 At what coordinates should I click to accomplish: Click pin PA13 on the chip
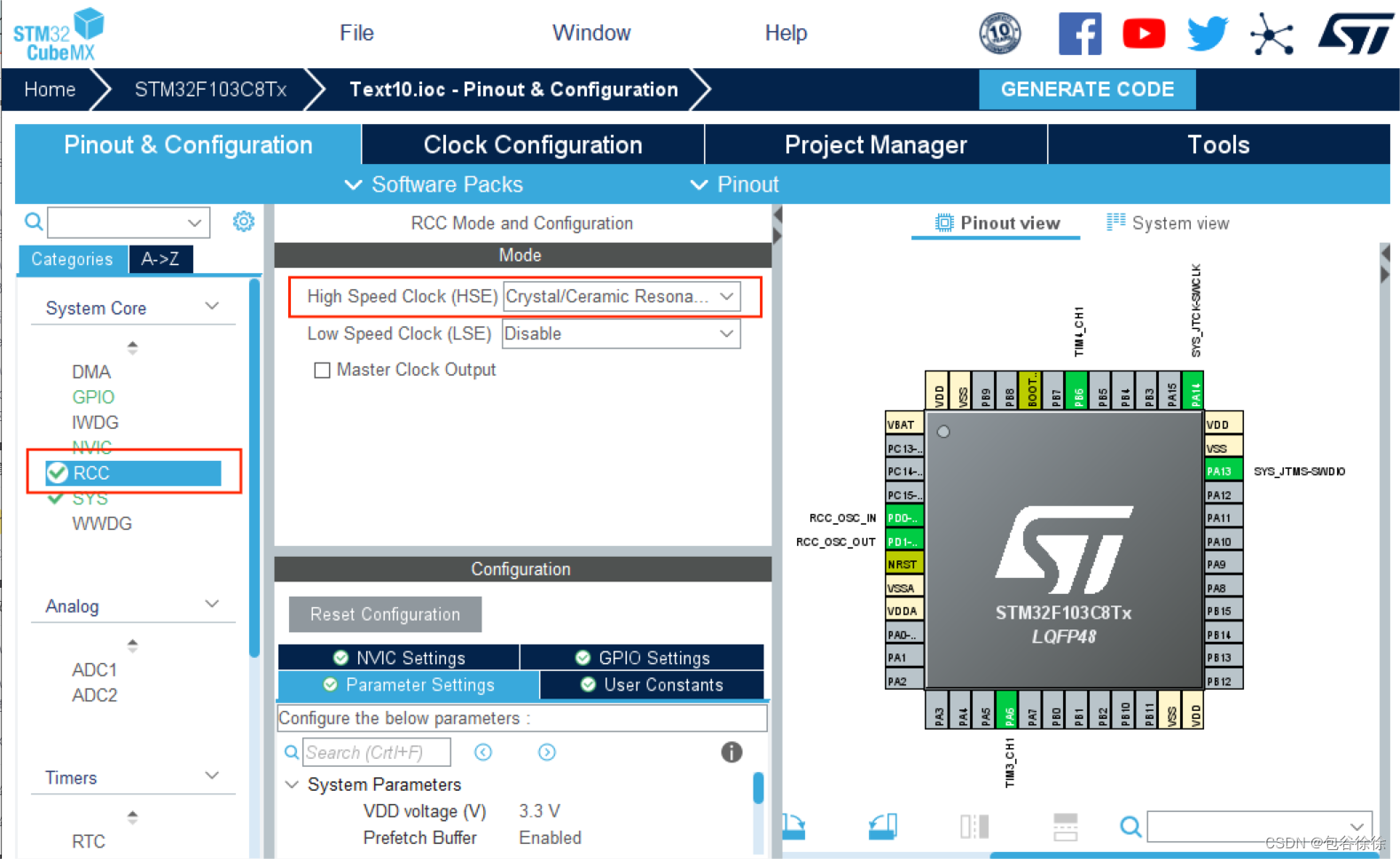(x=1224, y=471)
